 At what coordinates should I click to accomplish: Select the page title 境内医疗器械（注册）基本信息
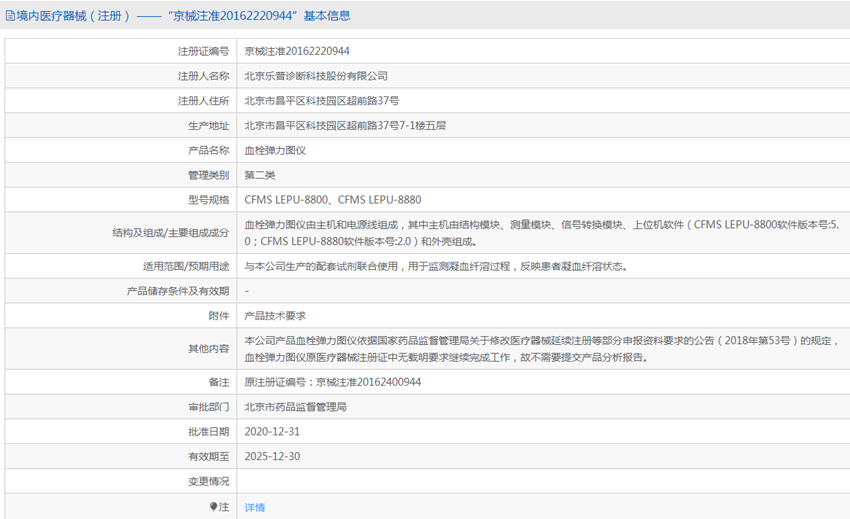(x=183, y=16)
